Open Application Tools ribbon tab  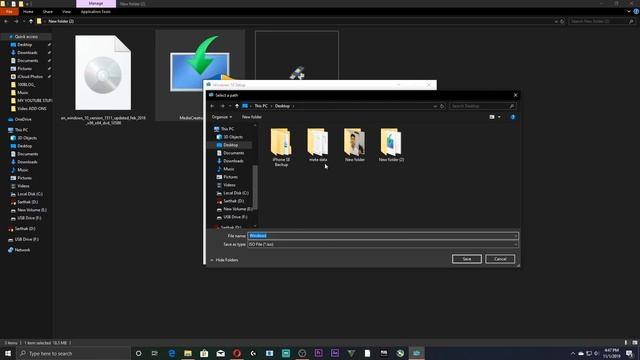96,12
